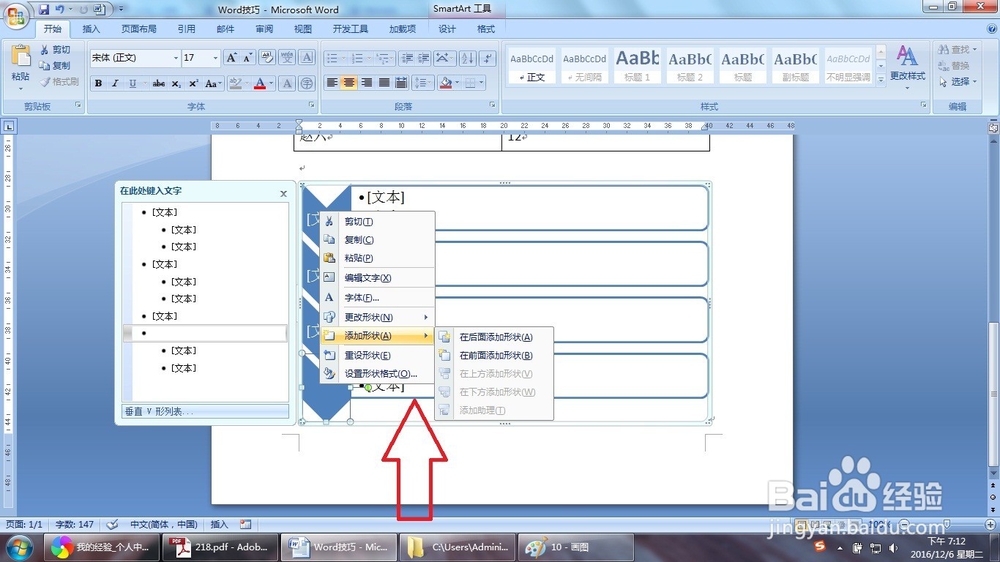Image resolution: width=1000 pixels, height=562 pixels.
Task: Click the Character Border icon
Action: point(307,57)
